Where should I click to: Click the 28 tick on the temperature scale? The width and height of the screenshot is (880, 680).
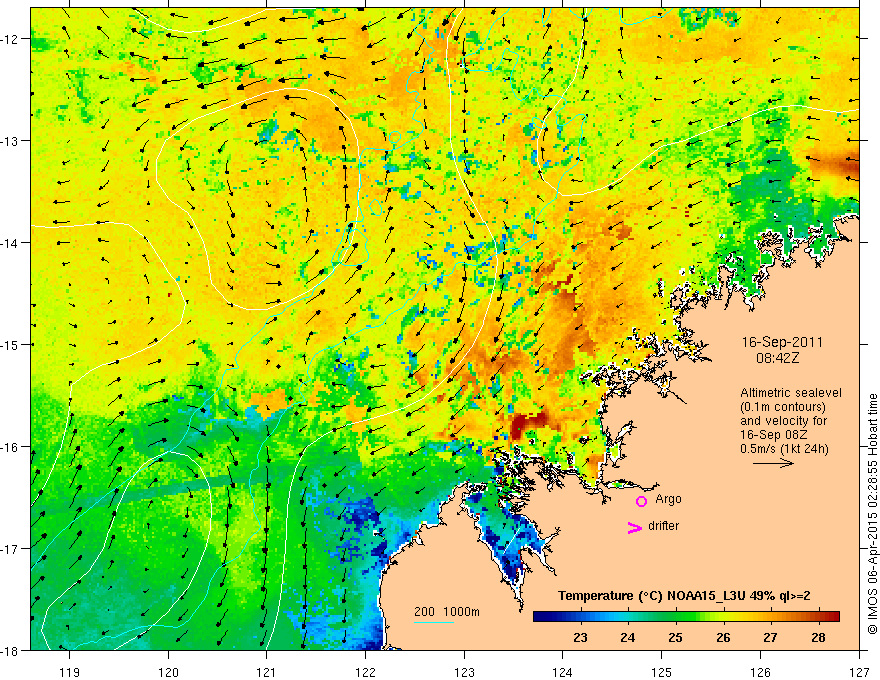click(x=818, y=637)
